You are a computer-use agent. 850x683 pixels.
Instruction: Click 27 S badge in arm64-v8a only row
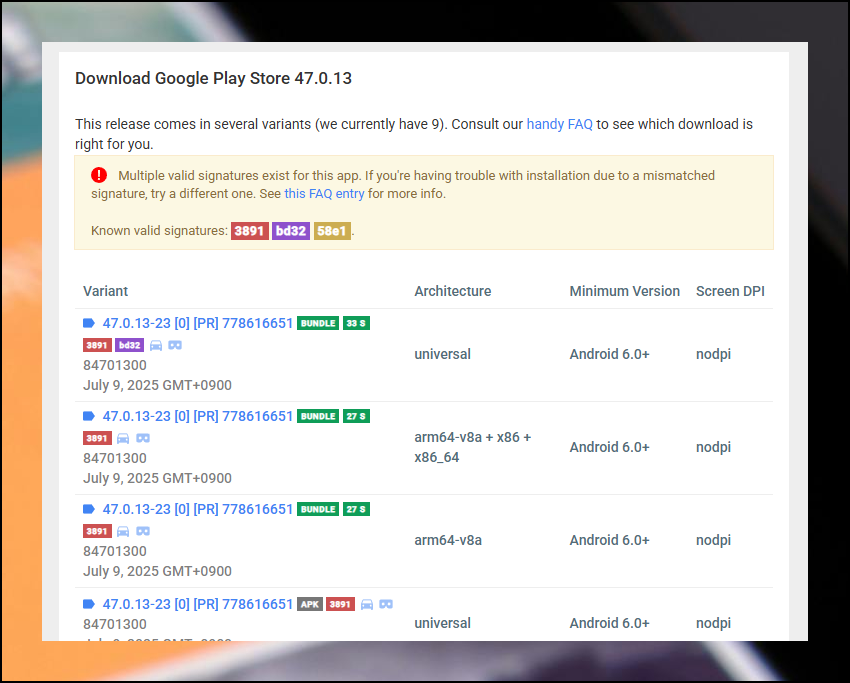(x=356, y=510)
